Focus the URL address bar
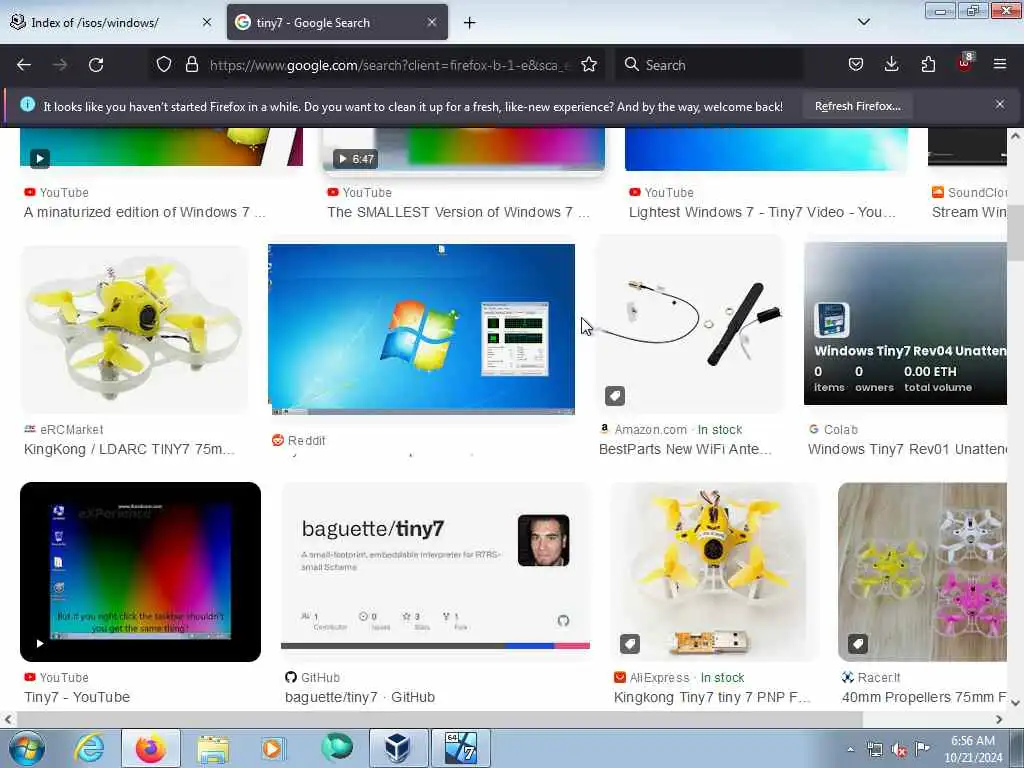1024x768 pixels. pyautogui.click(x=389, y=65)
